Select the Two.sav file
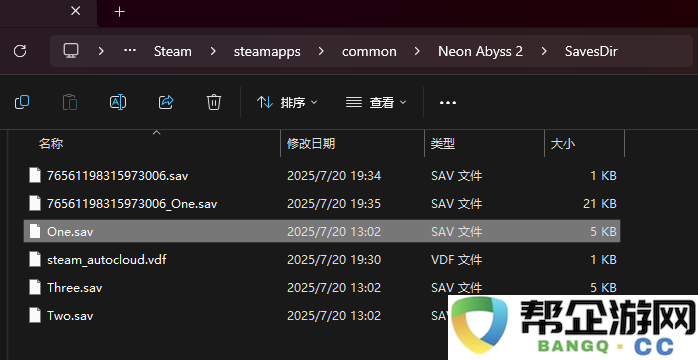Viewport: 698px width, 360px height. [70, 316]
